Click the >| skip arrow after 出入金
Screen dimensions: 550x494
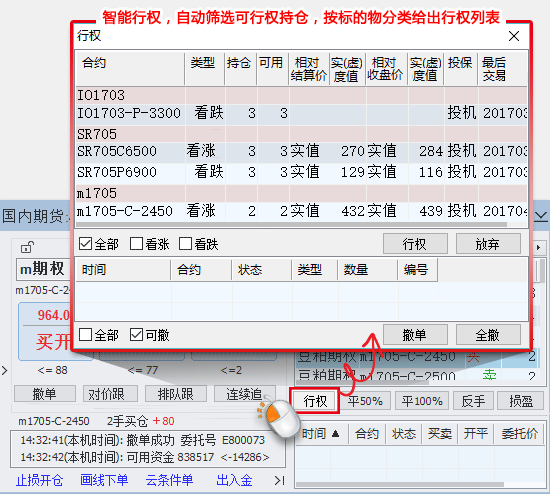(x=280, y=480)
